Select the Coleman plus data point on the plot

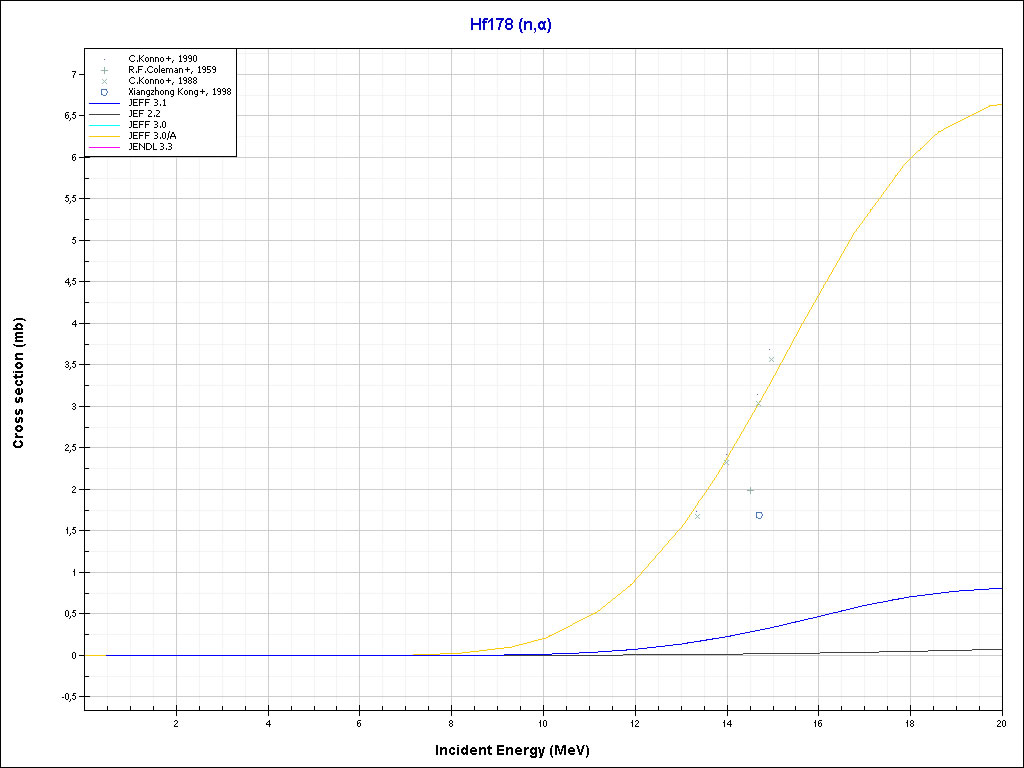tap(750, 490)
